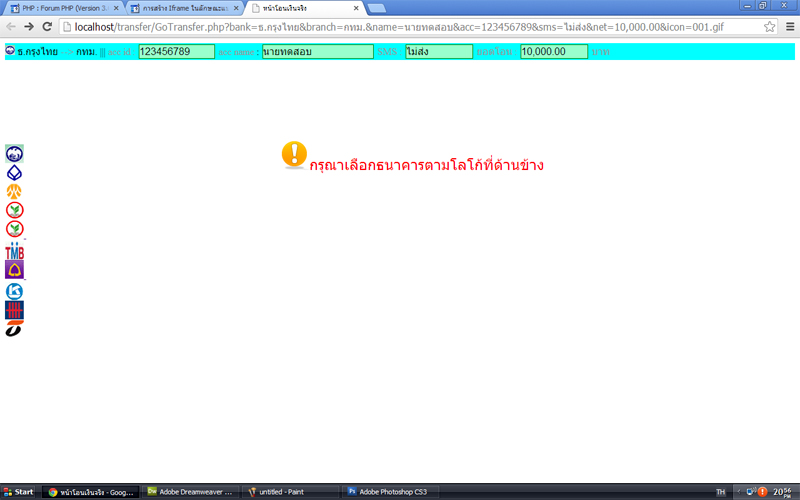Select green leaf logo just below orange logo
The width and height of the screenshot is (800, 500).
tap(15, 210)
